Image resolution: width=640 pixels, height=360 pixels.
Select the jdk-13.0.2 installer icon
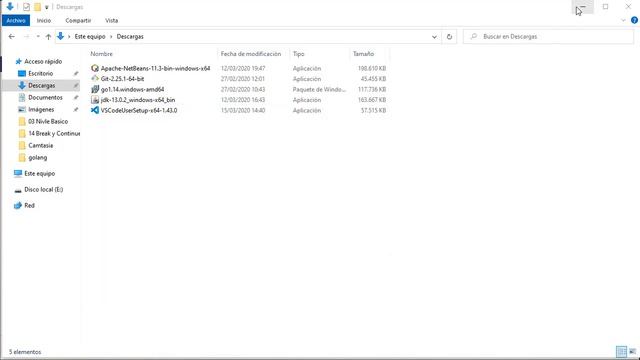[x=95, y=100]
